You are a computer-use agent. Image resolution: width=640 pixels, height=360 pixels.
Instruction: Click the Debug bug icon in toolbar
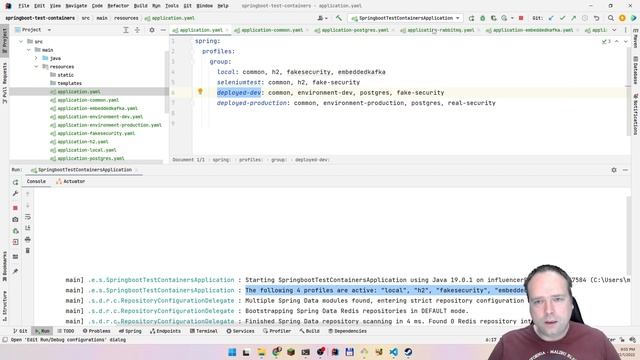click(x=482, y=18)
